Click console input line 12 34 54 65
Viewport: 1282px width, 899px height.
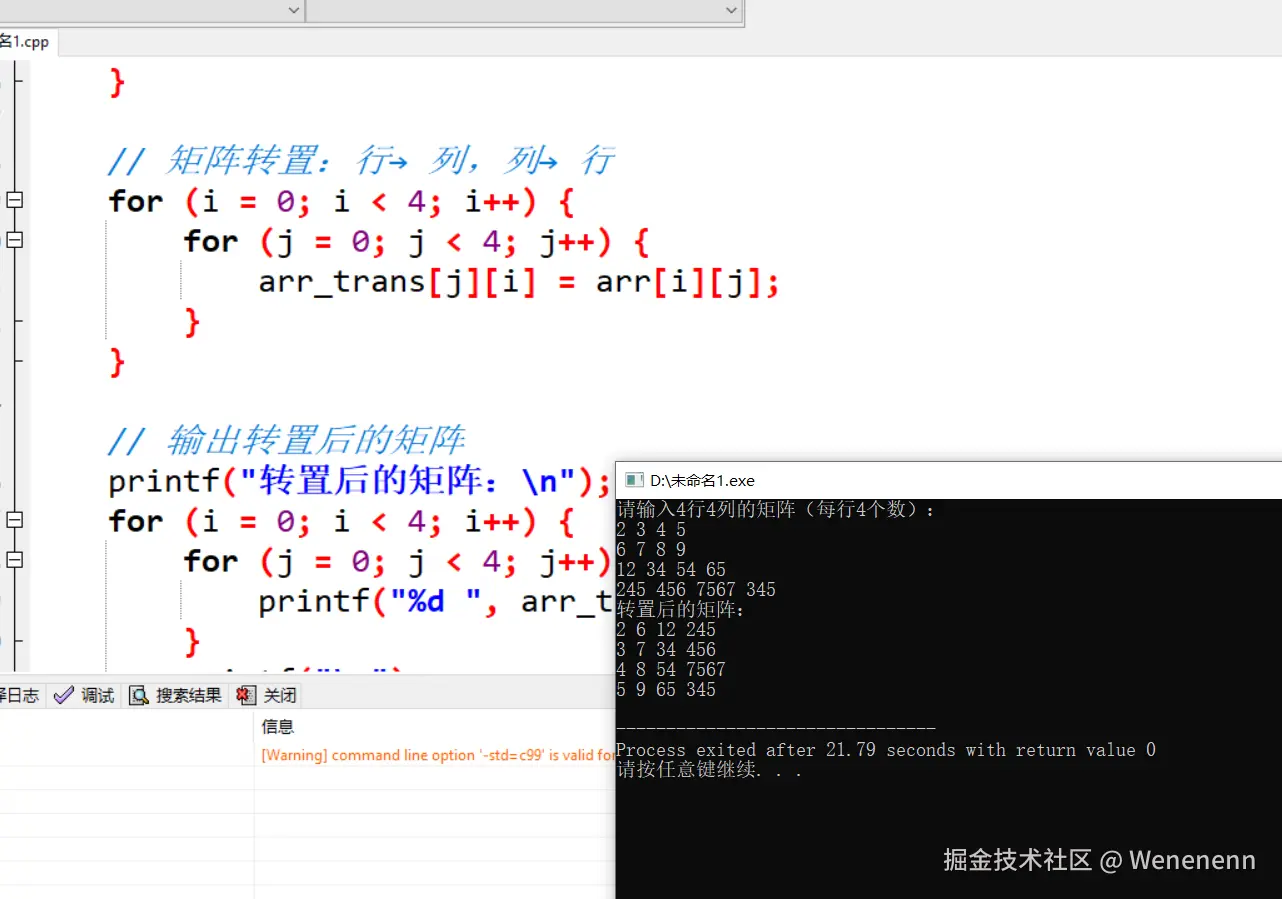click(x=671, y=569)
